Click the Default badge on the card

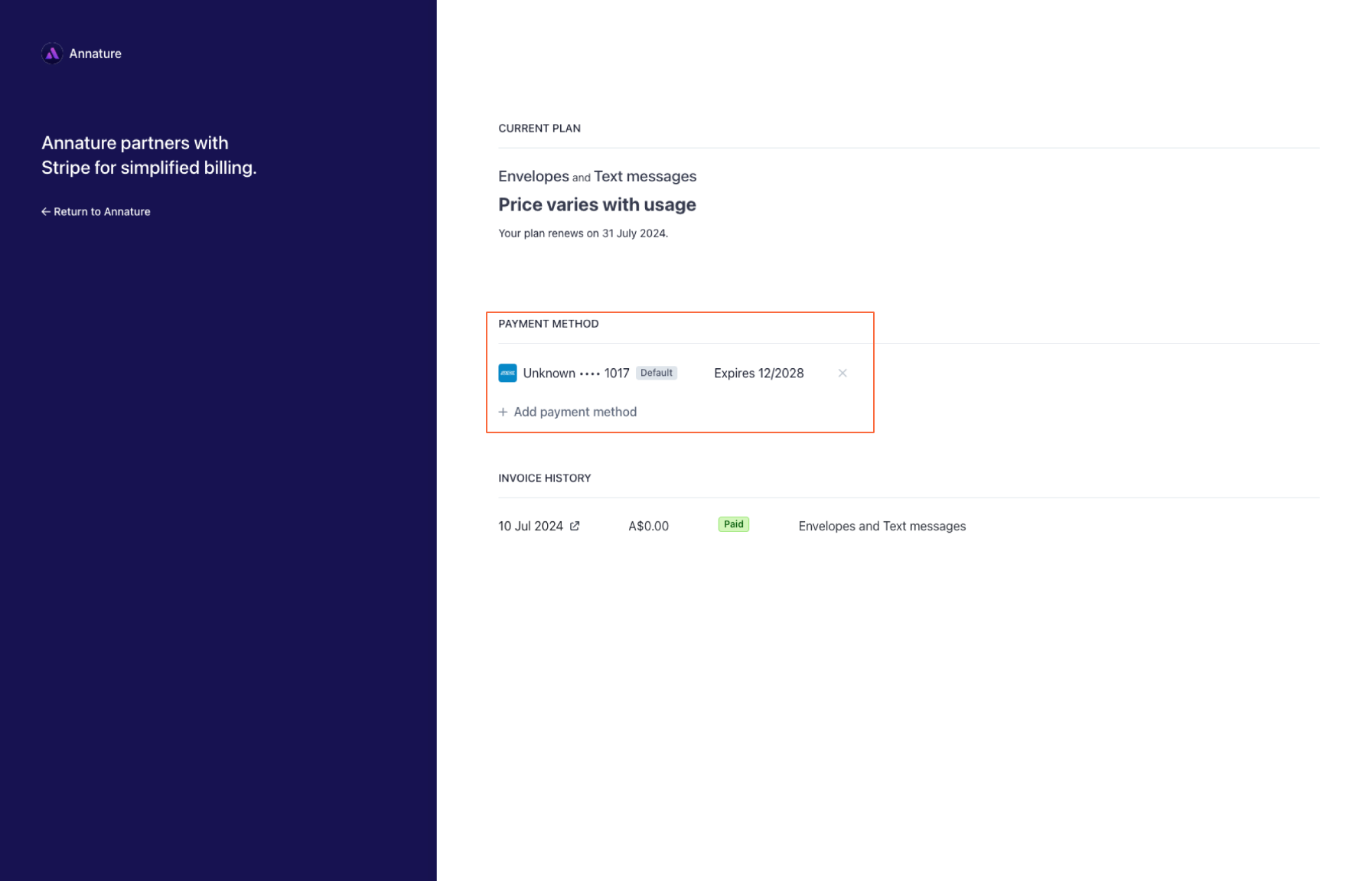(x=657, y=373)
